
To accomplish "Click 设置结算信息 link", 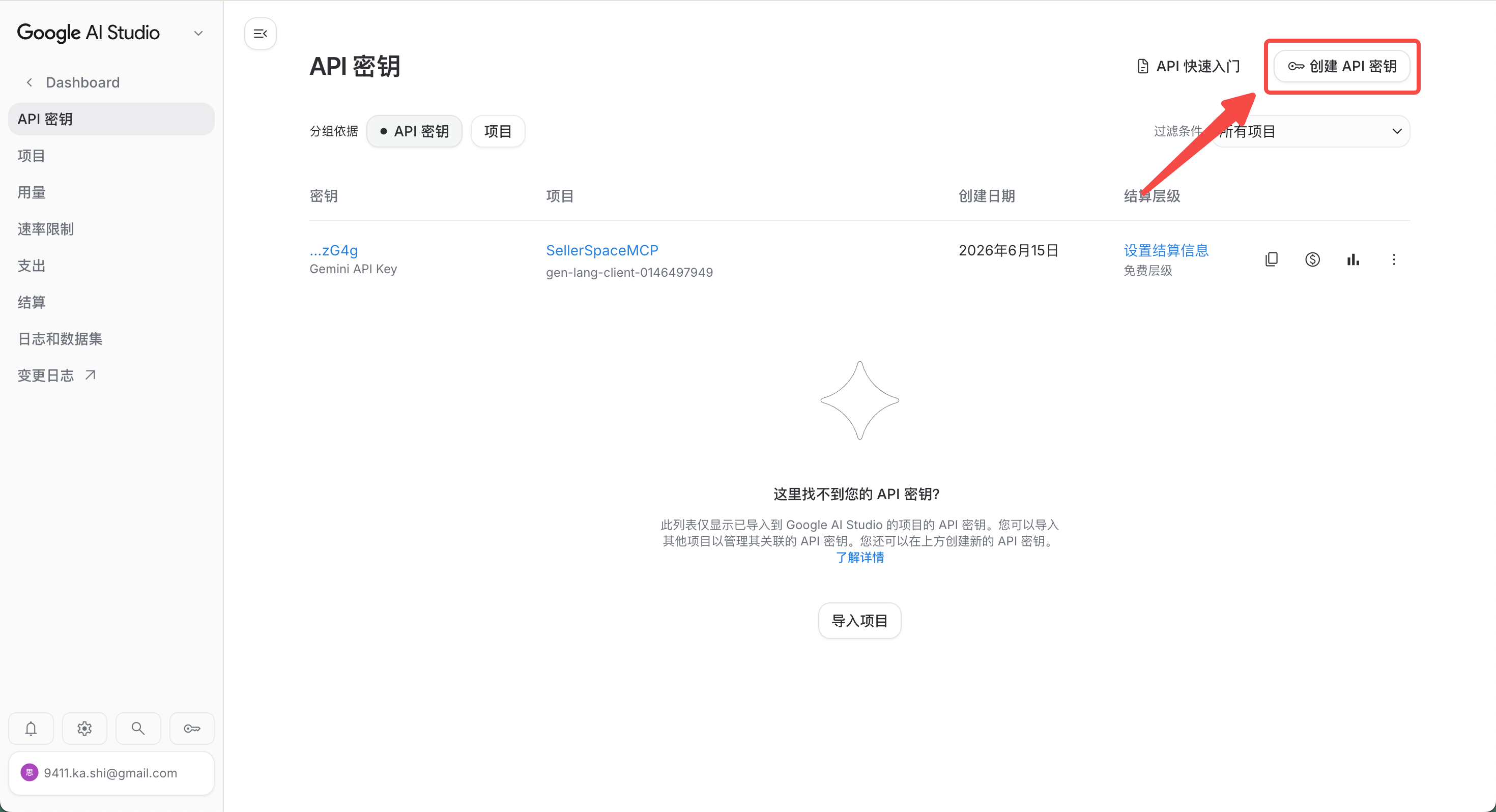I will [x=1166, y=250].
